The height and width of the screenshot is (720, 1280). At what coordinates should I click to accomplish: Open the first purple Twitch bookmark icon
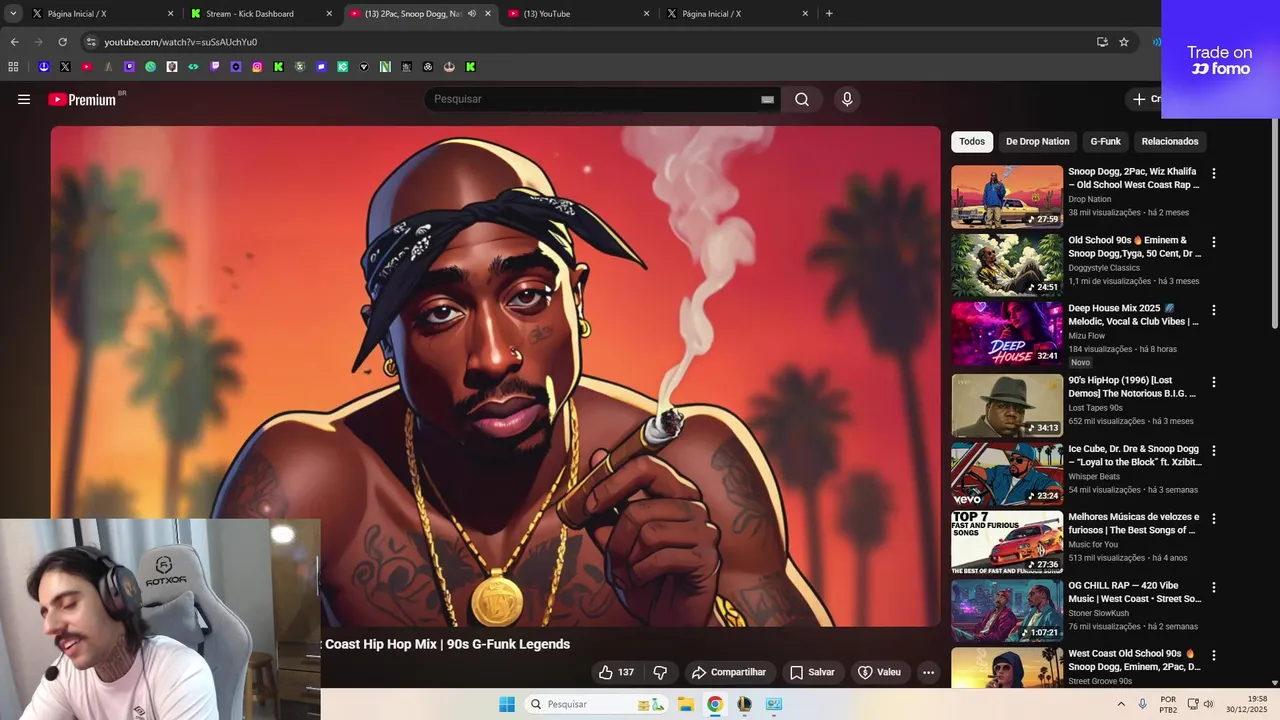pyautogui.click(x=129, y=67)
